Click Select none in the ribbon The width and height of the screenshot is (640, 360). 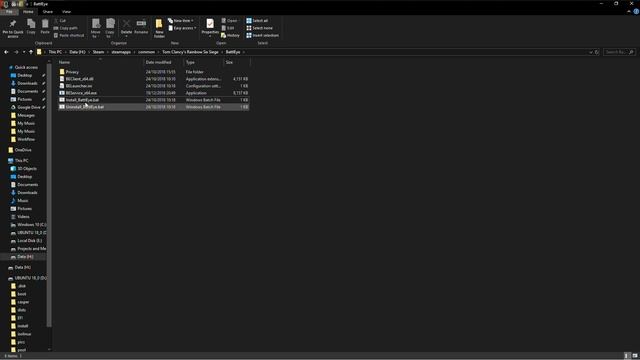[259, 28]
